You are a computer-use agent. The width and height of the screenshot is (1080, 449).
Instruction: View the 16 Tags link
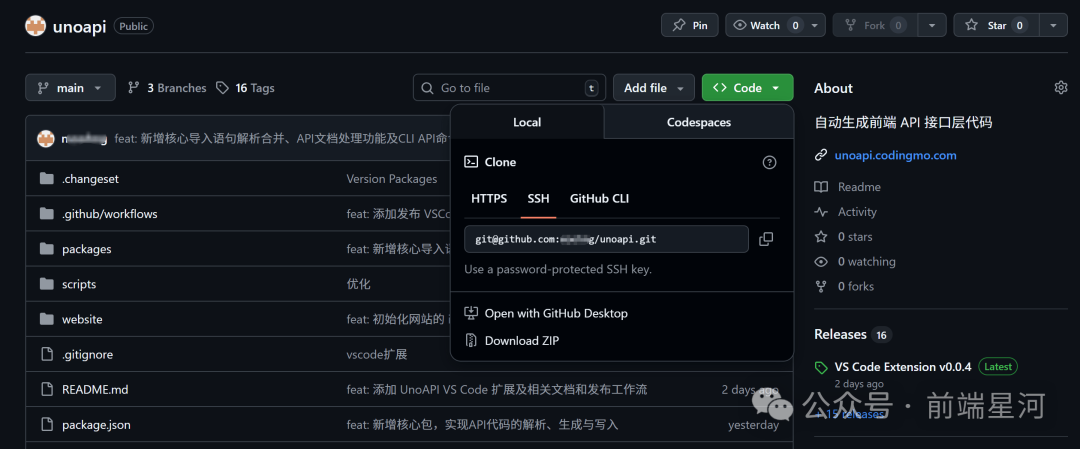click(245, 88)
